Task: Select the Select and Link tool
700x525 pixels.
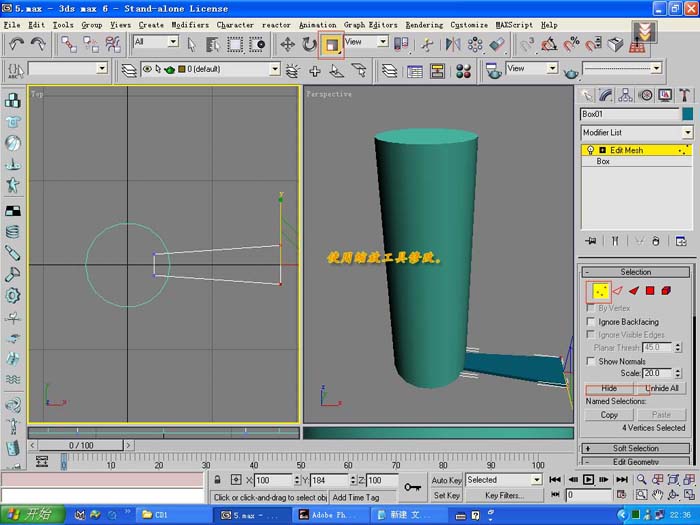Action: point(69,44)
